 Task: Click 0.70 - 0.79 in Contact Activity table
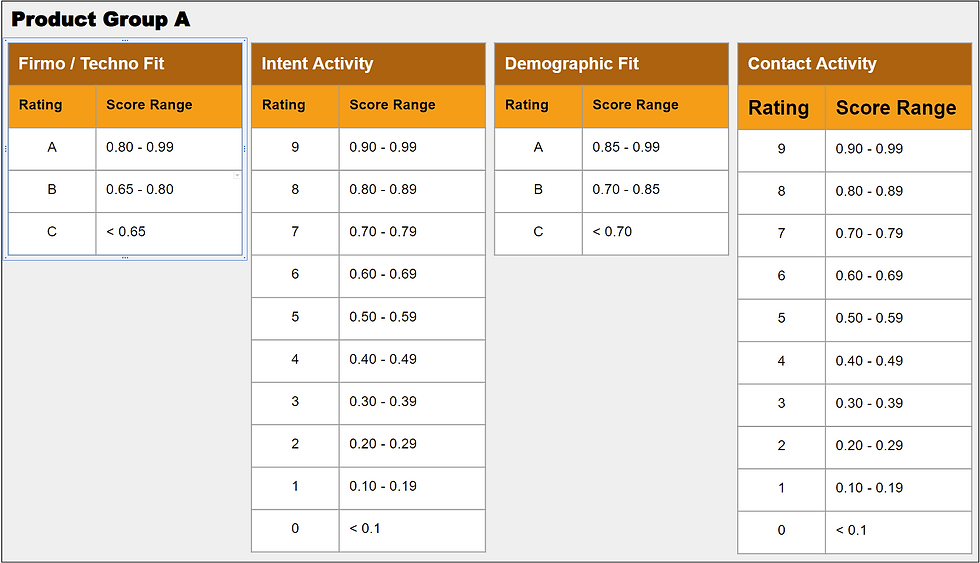899,236
